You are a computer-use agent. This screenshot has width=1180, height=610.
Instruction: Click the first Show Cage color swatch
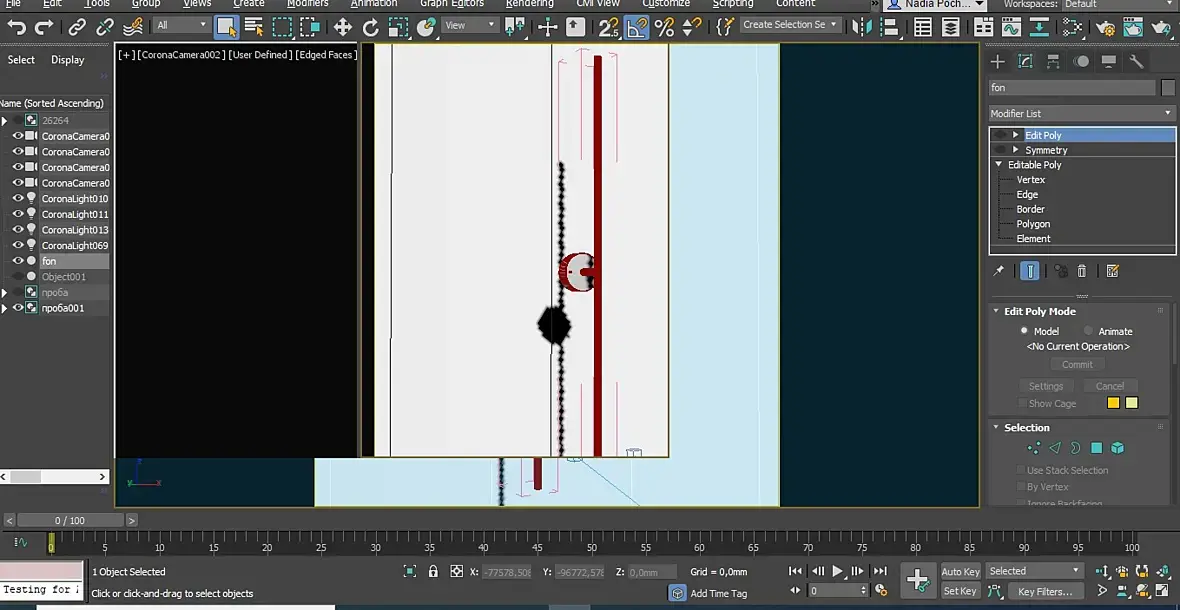(1113, 403)
